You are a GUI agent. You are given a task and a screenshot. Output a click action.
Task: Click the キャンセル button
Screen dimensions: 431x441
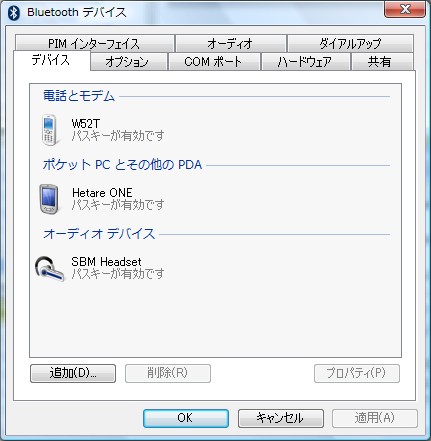pyautogui.click(x=281, y=418)
